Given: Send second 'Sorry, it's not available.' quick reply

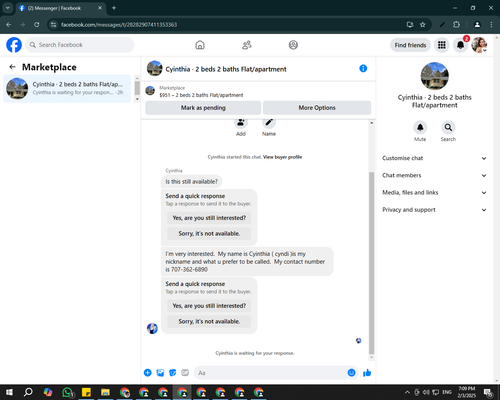Looking at the screenshot, I should click(x=209, y=322).
